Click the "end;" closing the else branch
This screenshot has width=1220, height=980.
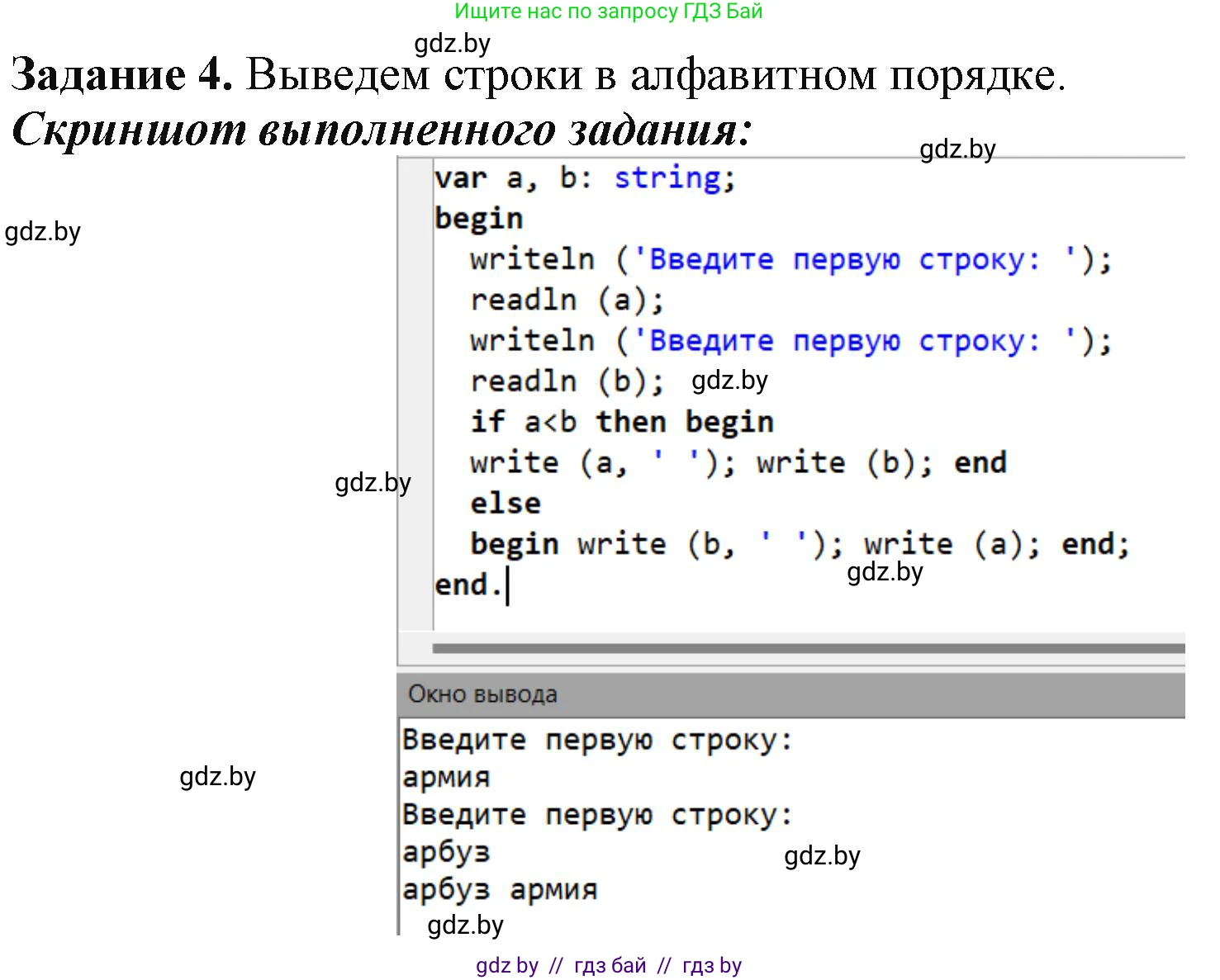pyautogui.click(x=1094, y=544)
